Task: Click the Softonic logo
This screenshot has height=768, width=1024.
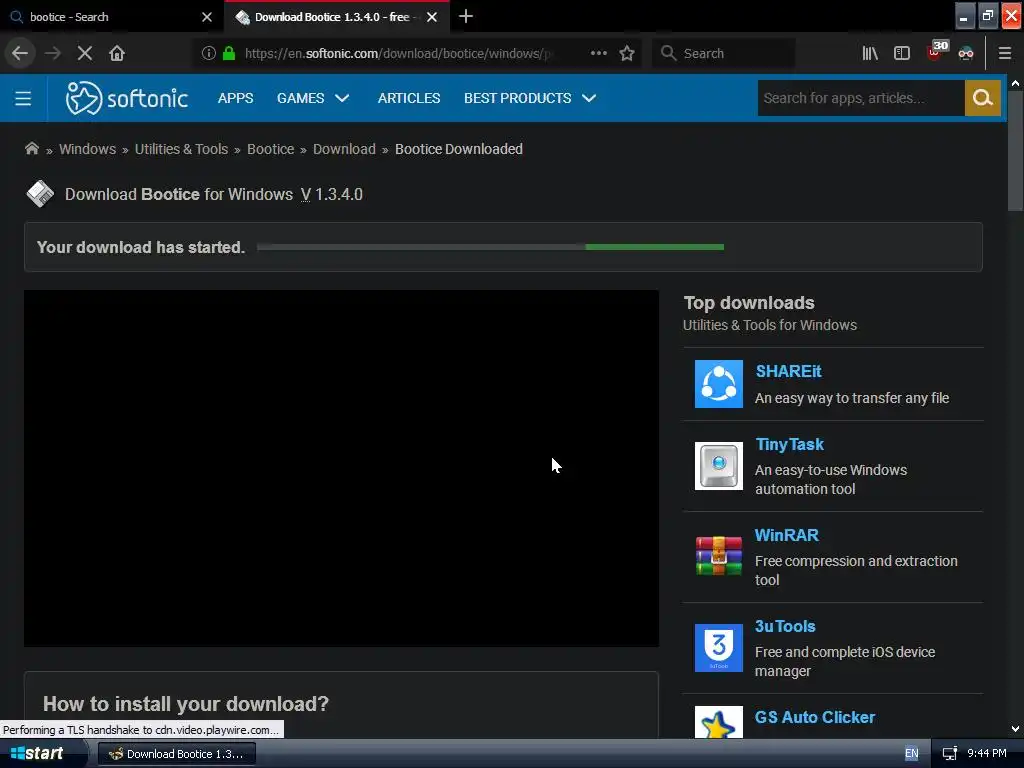Action: (127, 98)
